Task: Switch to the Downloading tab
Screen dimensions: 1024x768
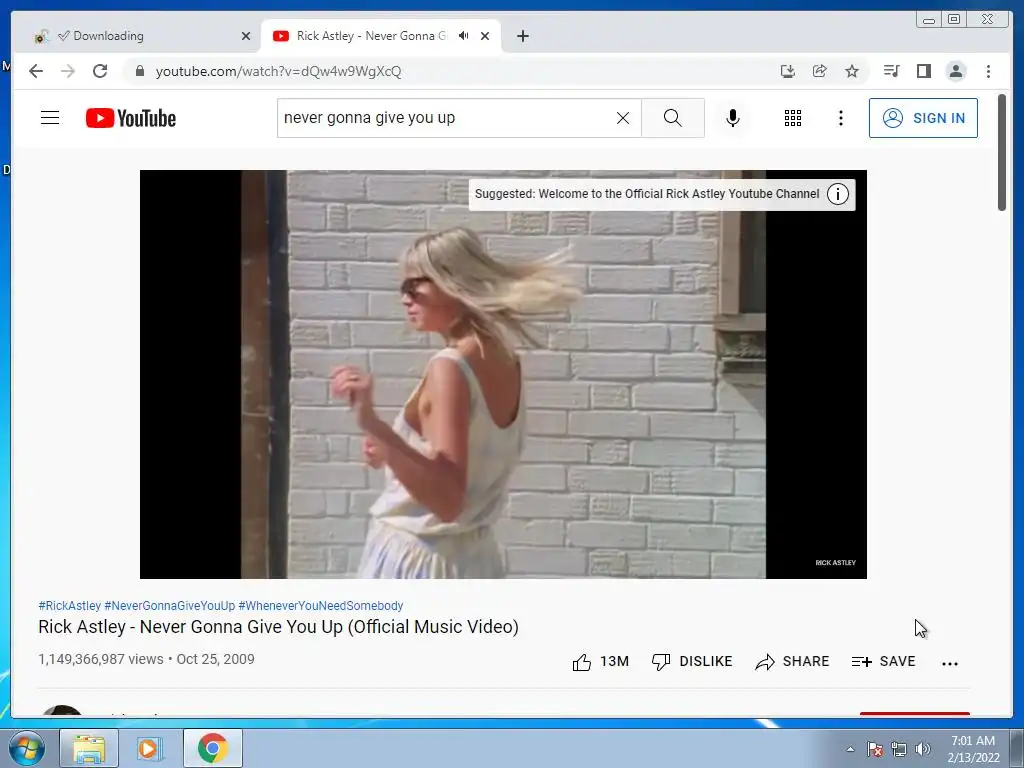Action: click(x=137, y=36)
